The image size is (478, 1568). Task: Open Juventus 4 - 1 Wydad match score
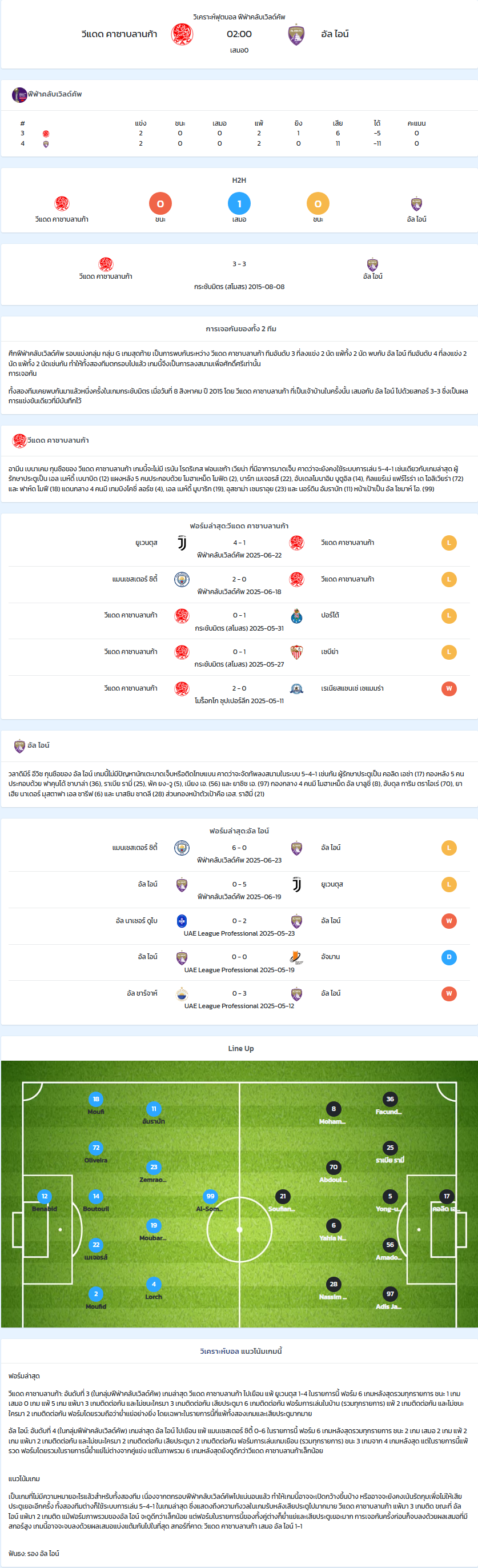point(239,542)
